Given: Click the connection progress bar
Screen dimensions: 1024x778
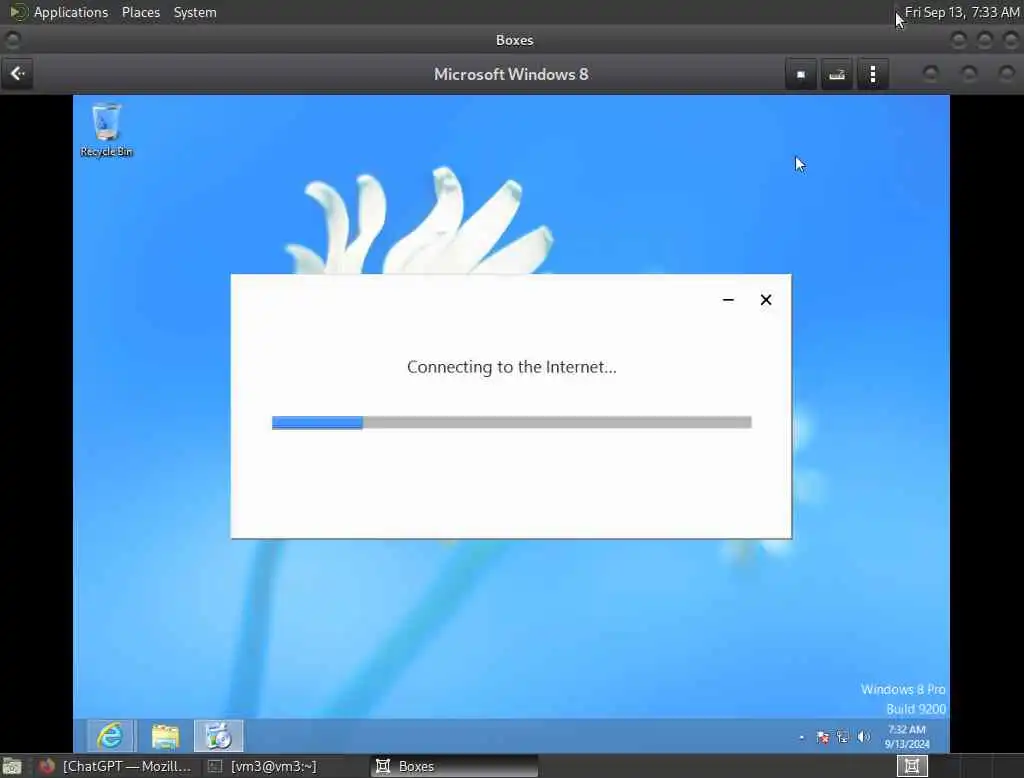Looking at the screenshot, I should click(511, 423).
